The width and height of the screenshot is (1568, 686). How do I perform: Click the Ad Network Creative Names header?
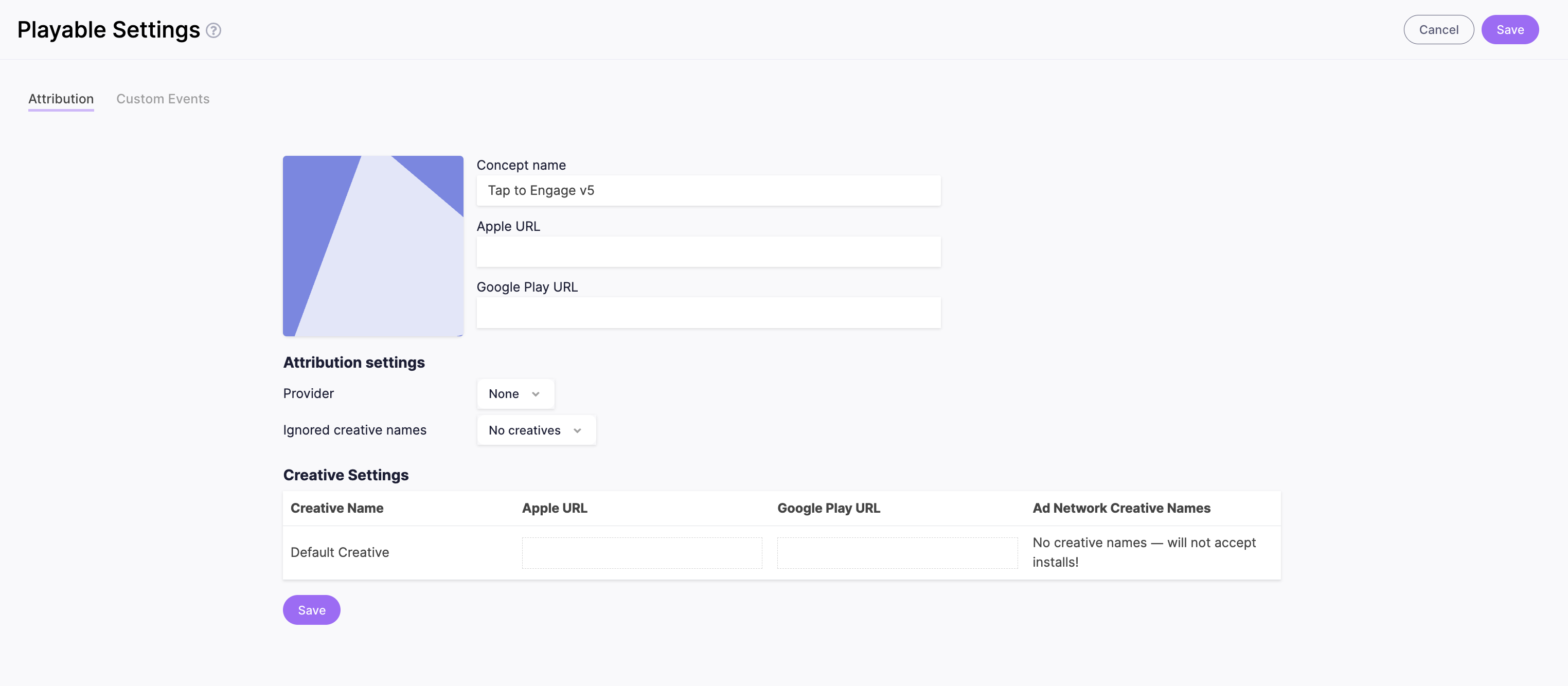point(1121,508)
